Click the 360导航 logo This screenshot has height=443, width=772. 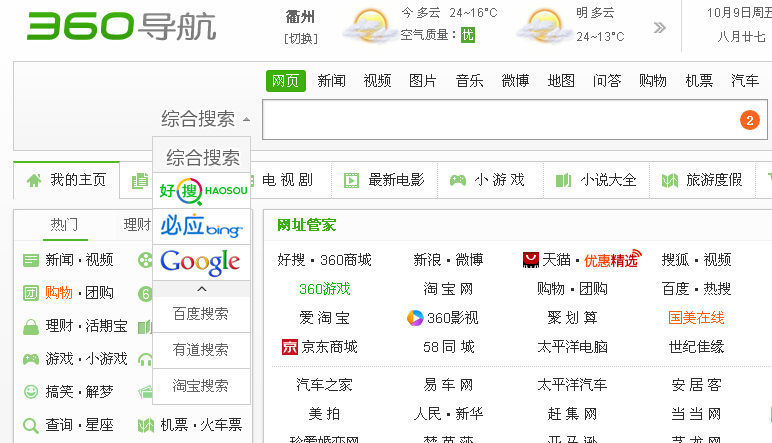(122, 26)
